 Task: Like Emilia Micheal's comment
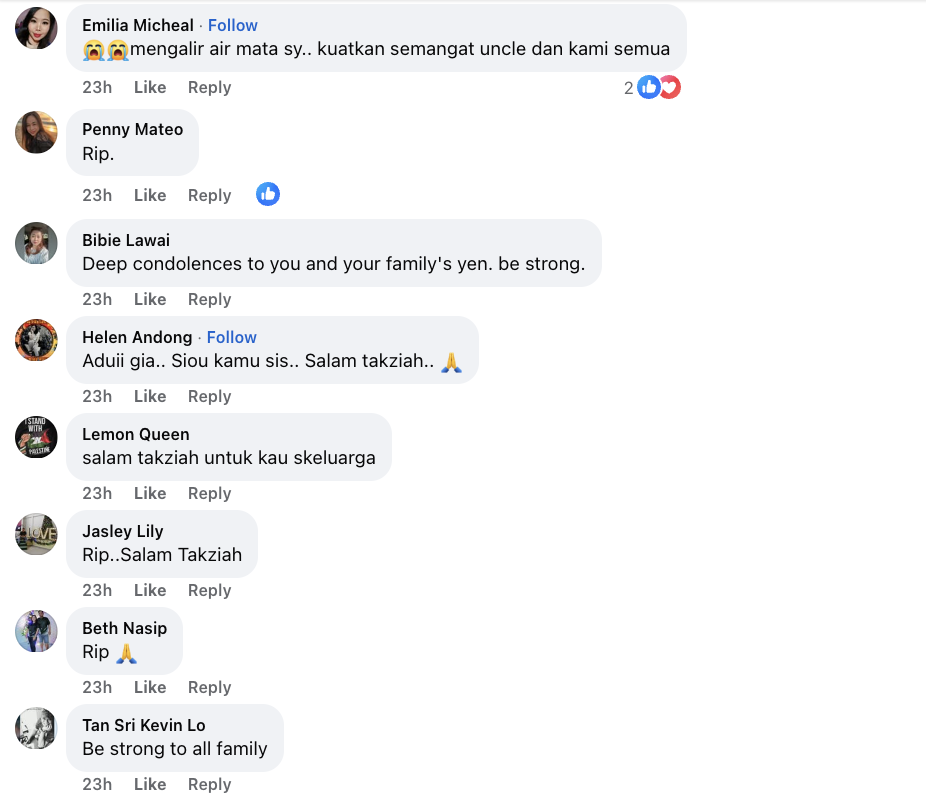click(150, 87)
